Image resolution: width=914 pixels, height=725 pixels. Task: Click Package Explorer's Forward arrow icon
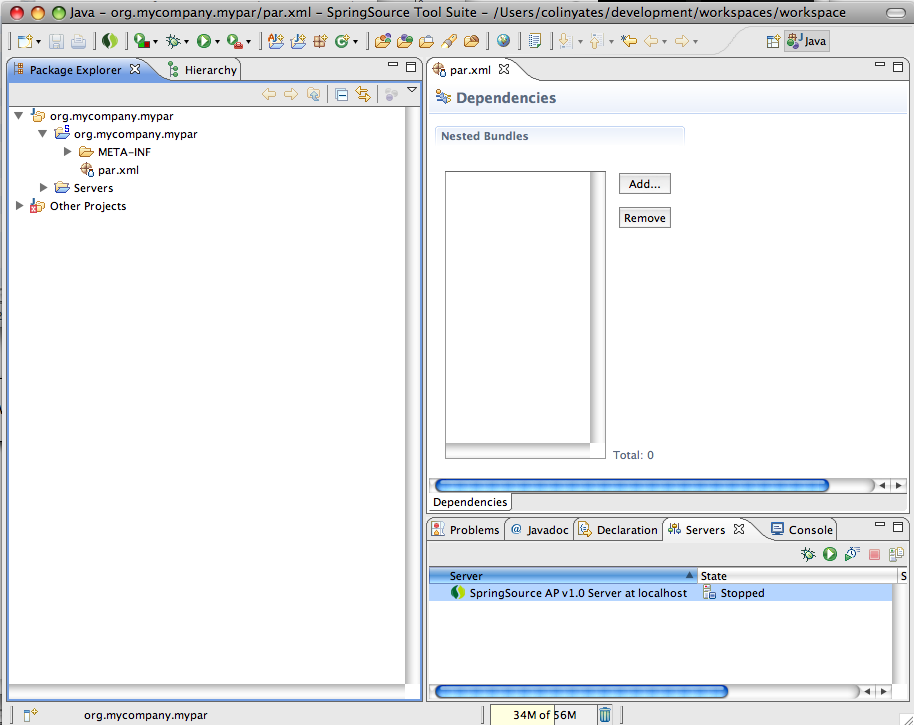tap(291, 94)
